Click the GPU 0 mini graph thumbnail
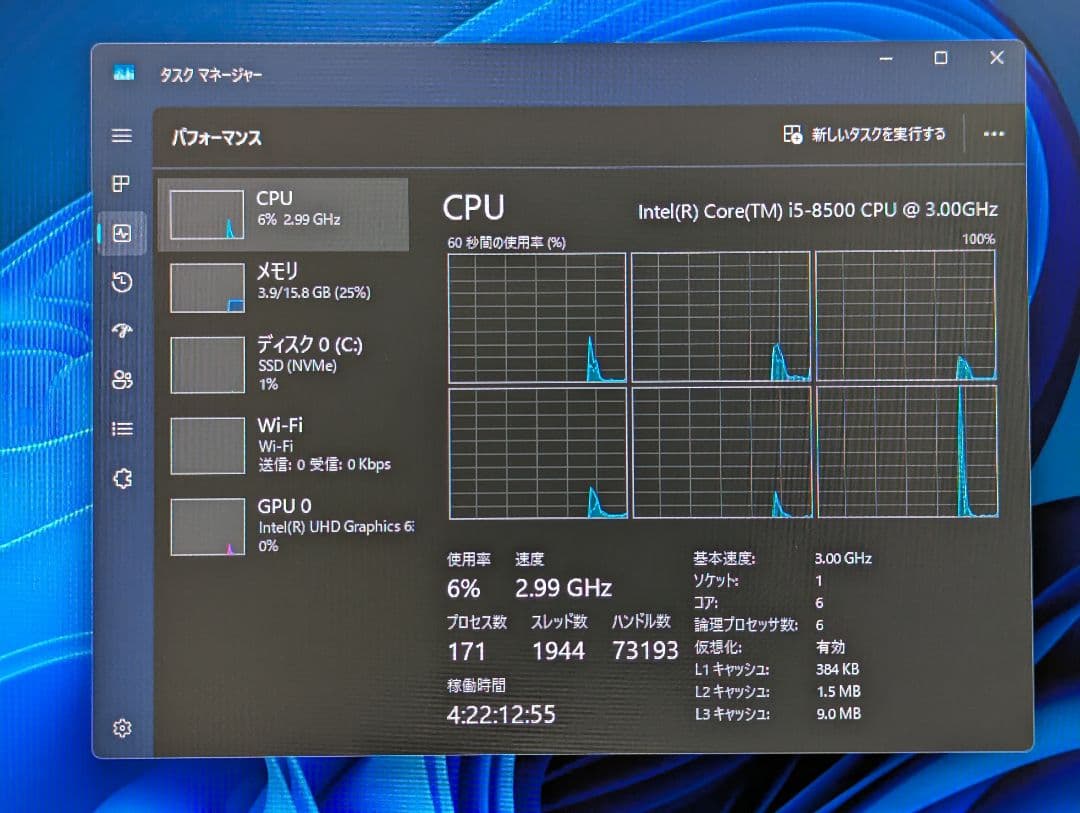 [207, 524]
